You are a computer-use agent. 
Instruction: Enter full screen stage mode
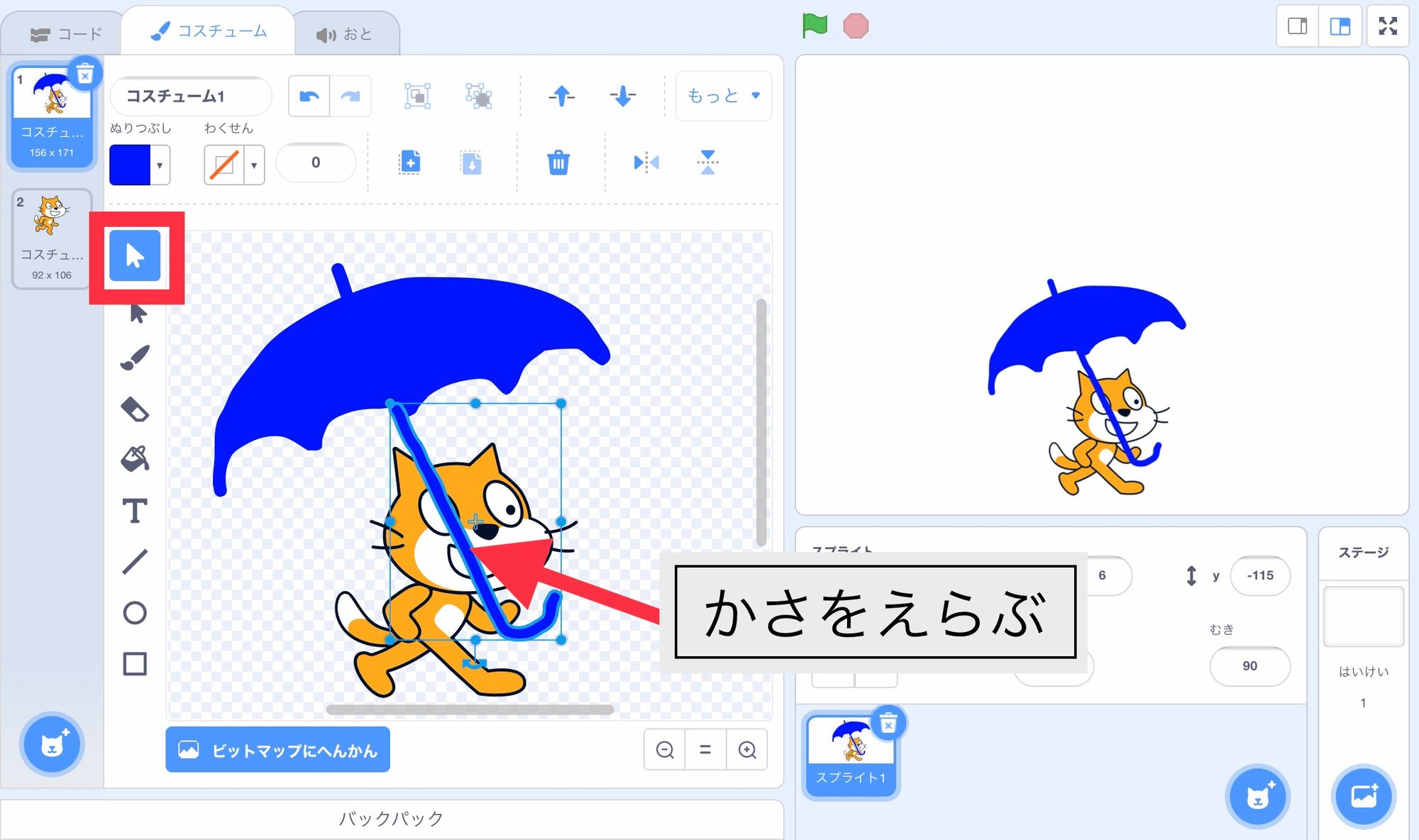[x=1388, y=26]
